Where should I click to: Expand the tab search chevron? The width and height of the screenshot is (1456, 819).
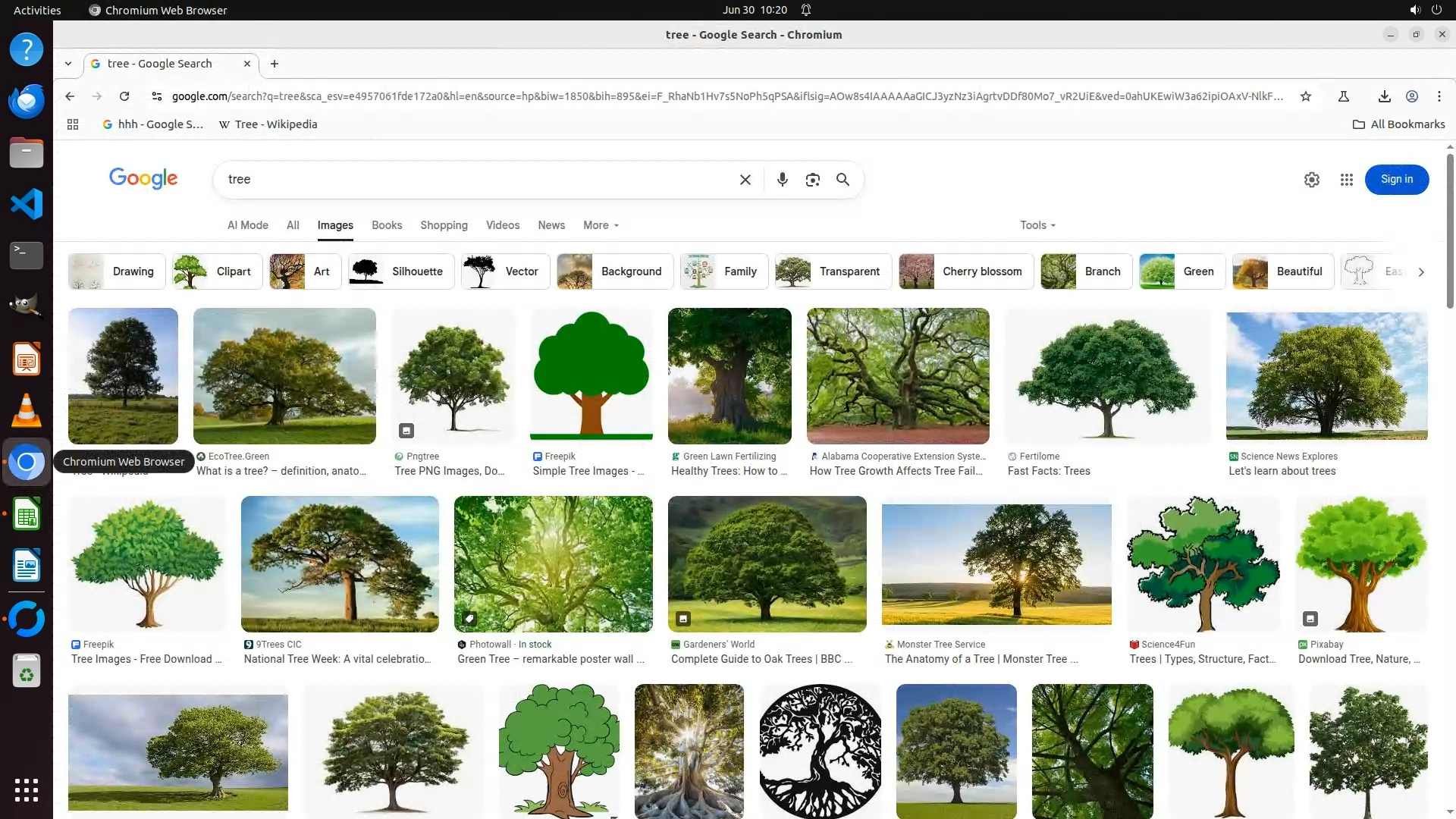tap(68, 64)
